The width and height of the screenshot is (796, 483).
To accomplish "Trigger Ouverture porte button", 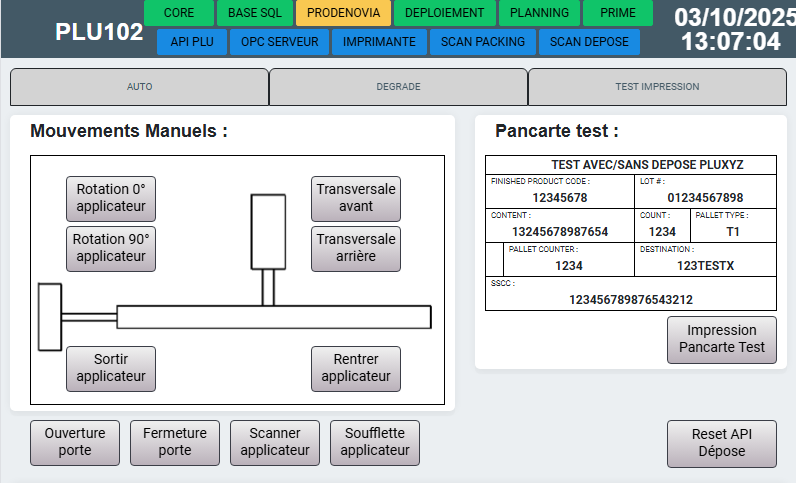I will [75, 442].
